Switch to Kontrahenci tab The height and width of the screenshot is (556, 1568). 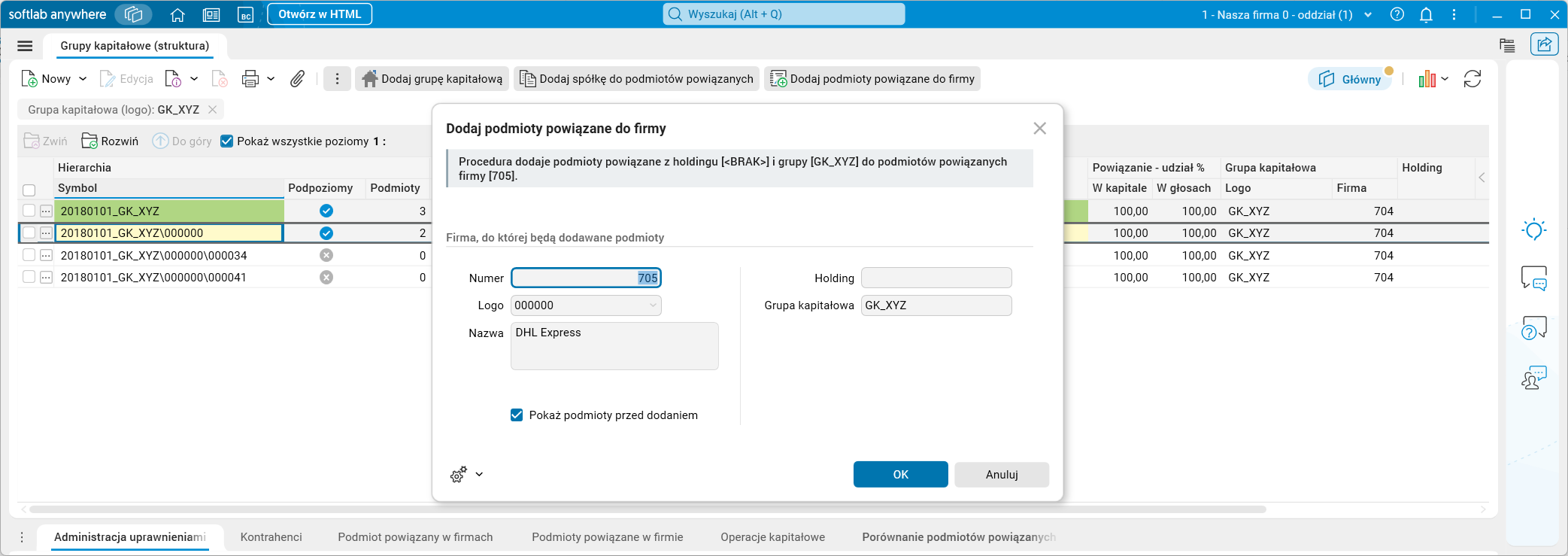tap(271, 537)
